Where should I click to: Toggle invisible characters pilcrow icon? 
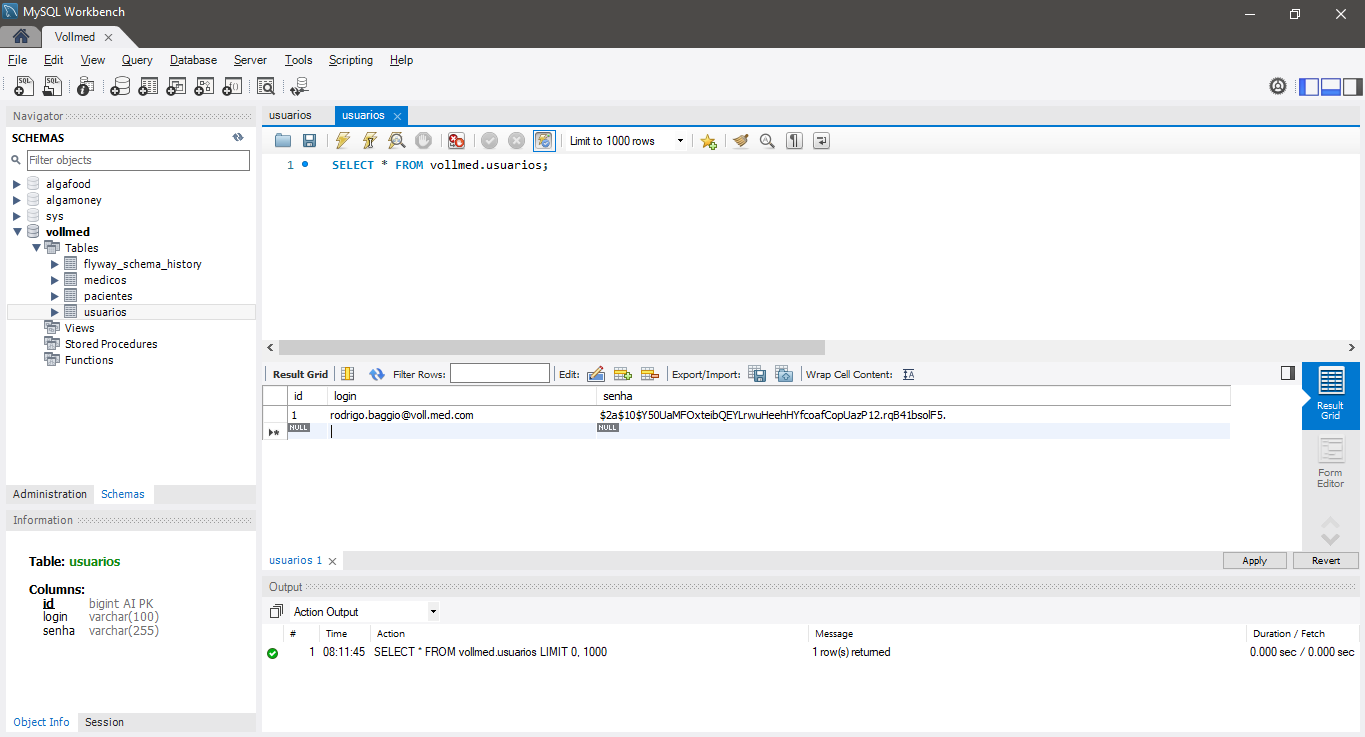(794, 141)
